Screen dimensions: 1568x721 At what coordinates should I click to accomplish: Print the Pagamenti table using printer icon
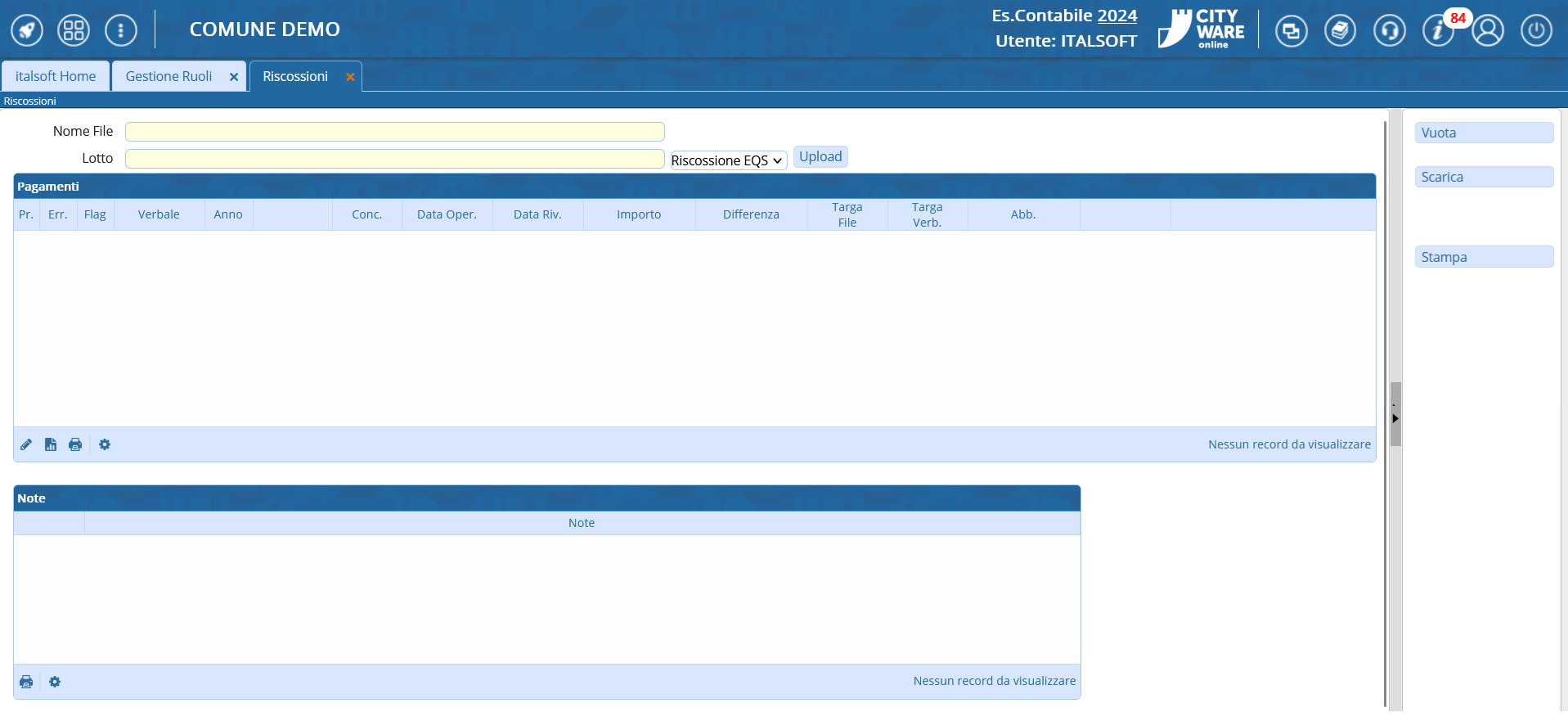(x=75, y=444)
